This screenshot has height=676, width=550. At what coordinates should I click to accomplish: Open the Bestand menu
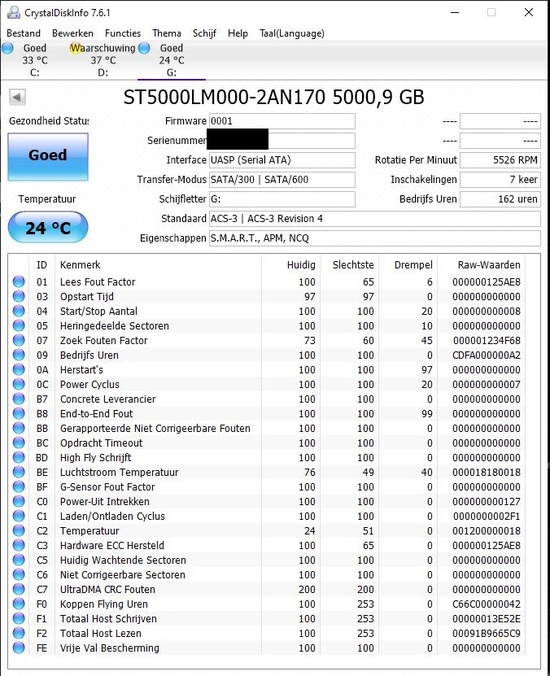tap(23, 33)
